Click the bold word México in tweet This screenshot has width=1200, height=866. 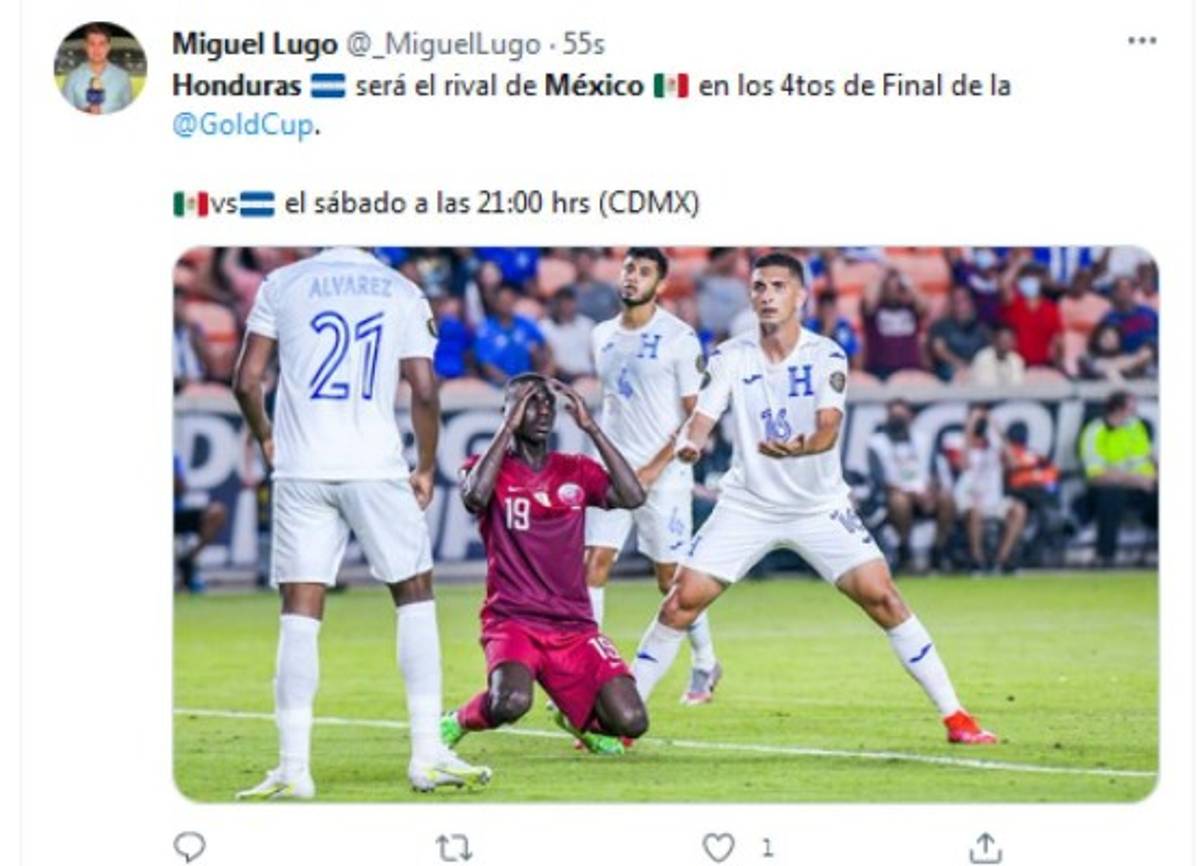click(594, 86)
